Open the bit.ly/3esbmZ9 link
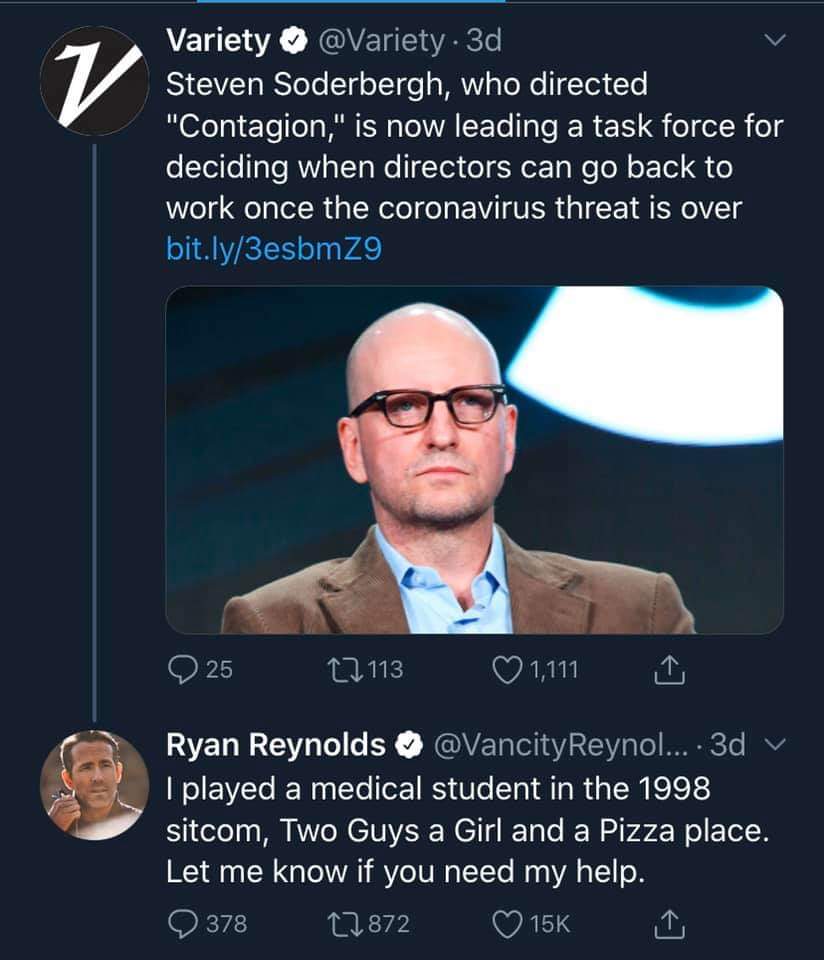The width and height of the screenshot is (824, 960). point(273,249)
